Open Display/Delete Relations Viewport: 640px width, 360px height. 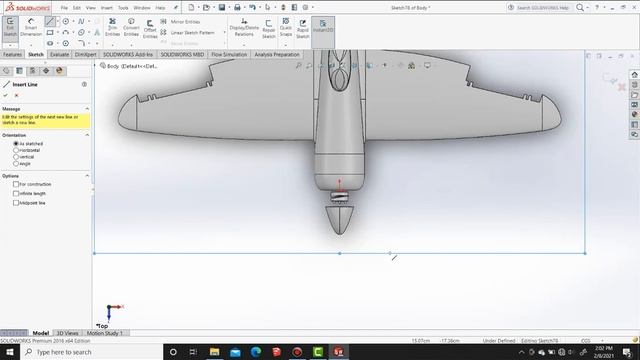(244, 27)
